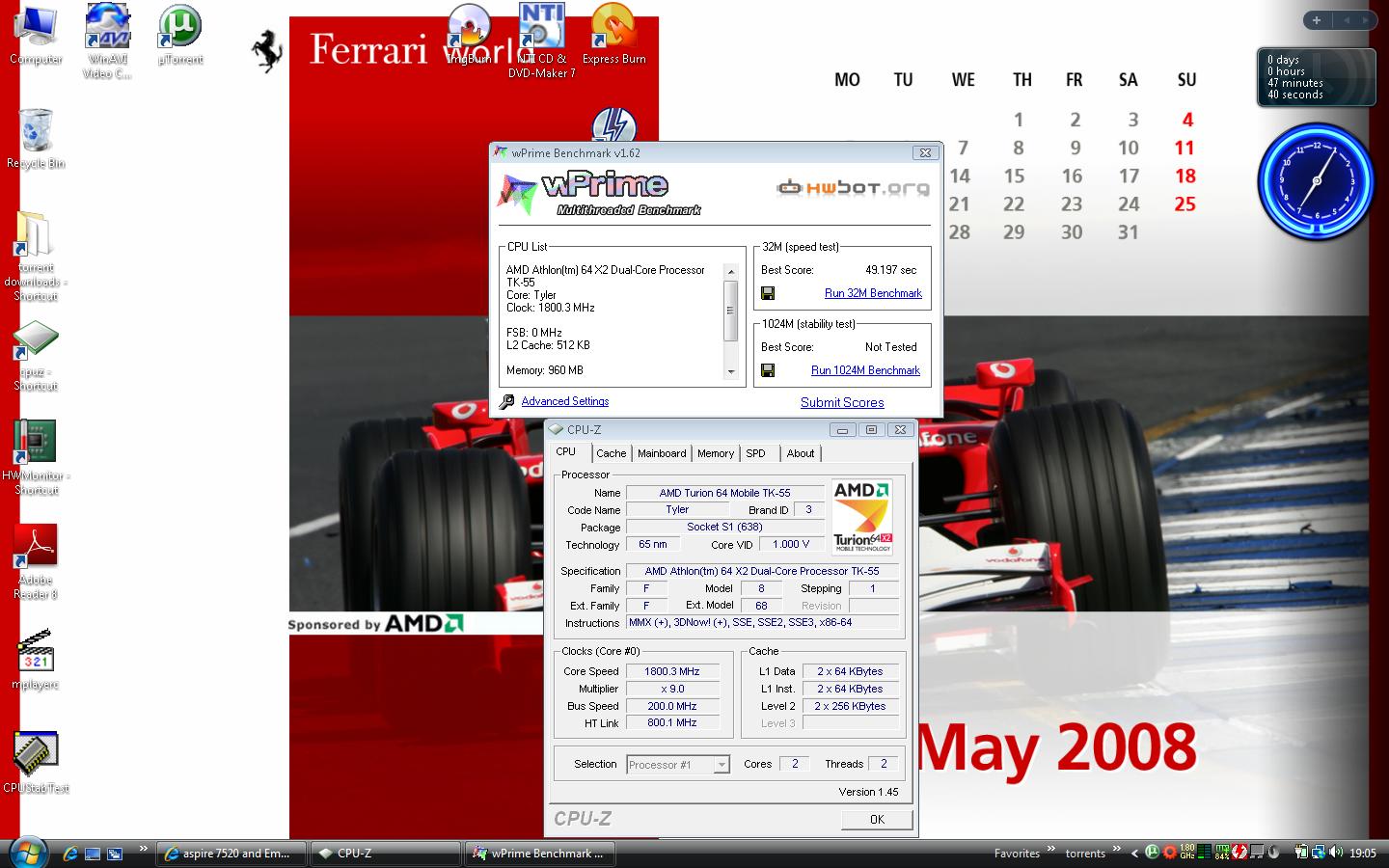Open the WinAVI Video Converter shortcut

point(107,41)
